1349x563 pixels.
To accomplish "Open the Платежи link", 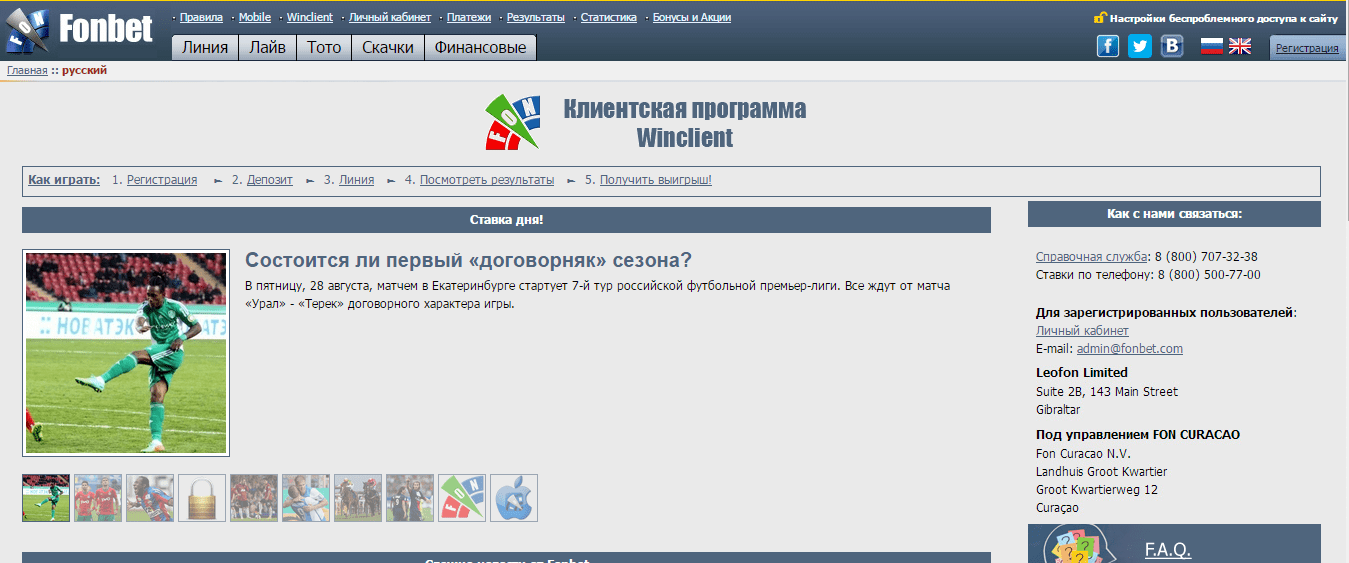I will [x=469, y=17].
